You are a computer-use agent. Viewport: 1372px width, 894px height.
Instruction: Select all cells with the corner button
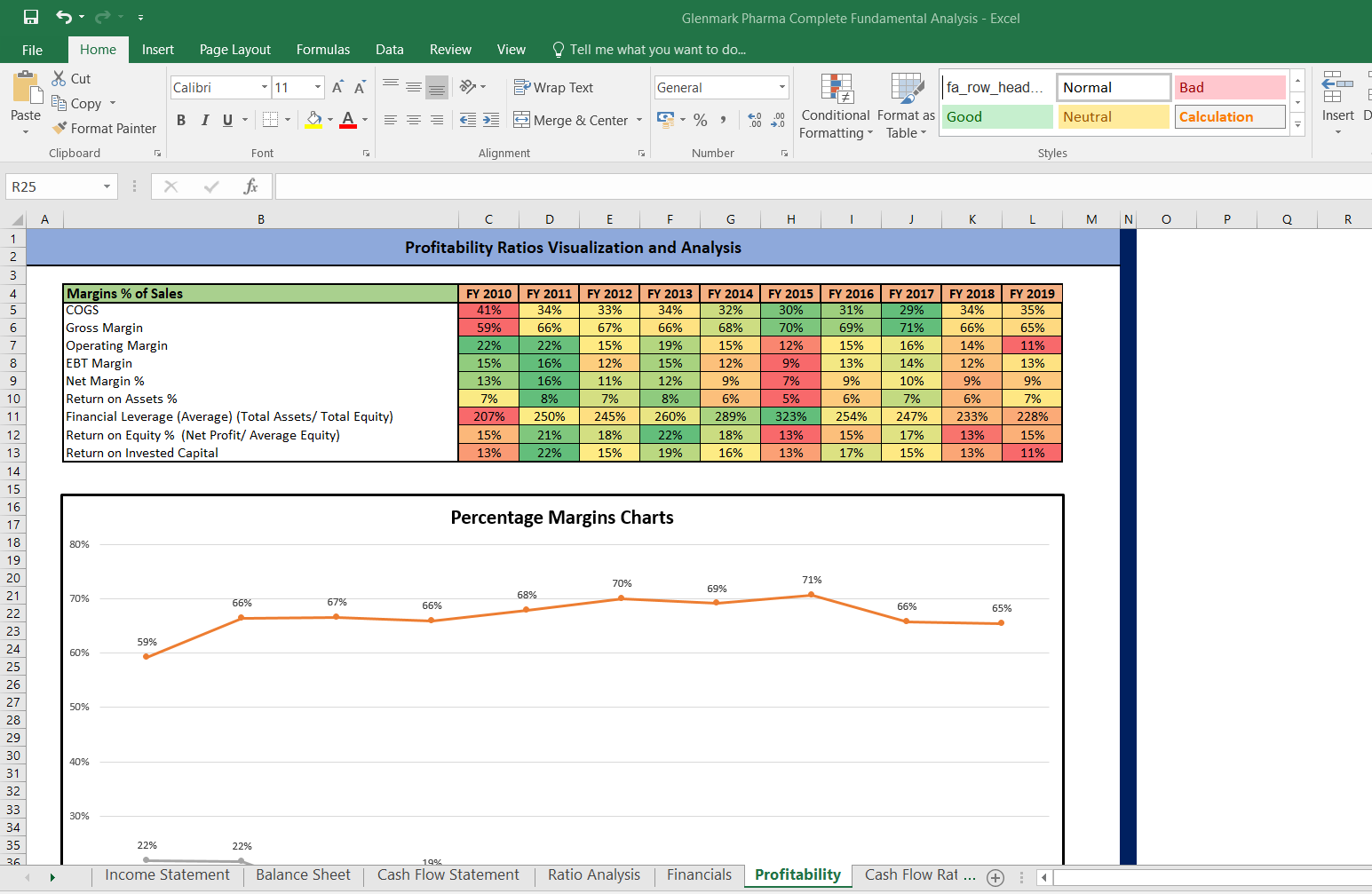coord(16,219)
